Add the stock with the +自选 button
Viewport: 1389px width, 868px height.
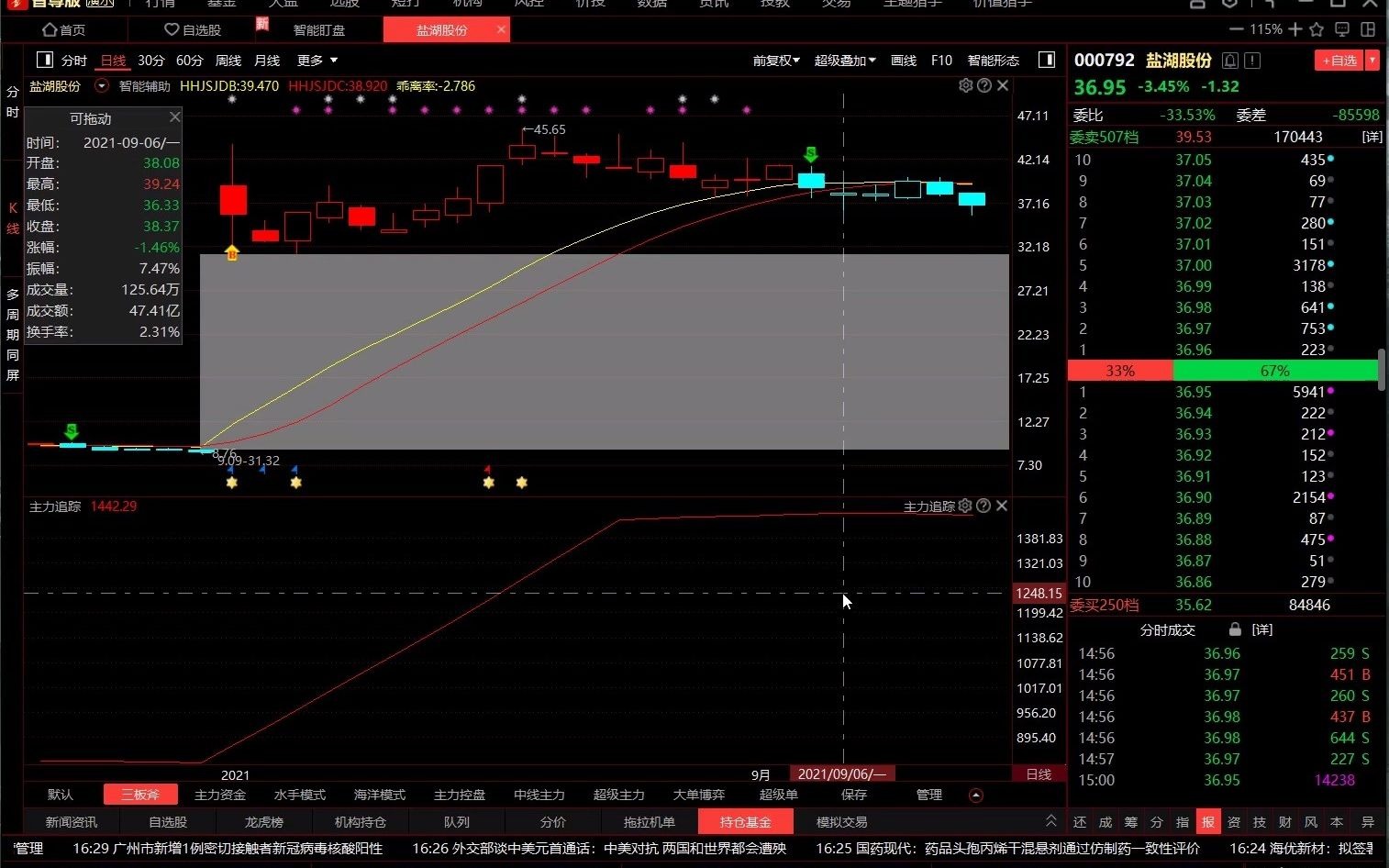pos(1339,61)
